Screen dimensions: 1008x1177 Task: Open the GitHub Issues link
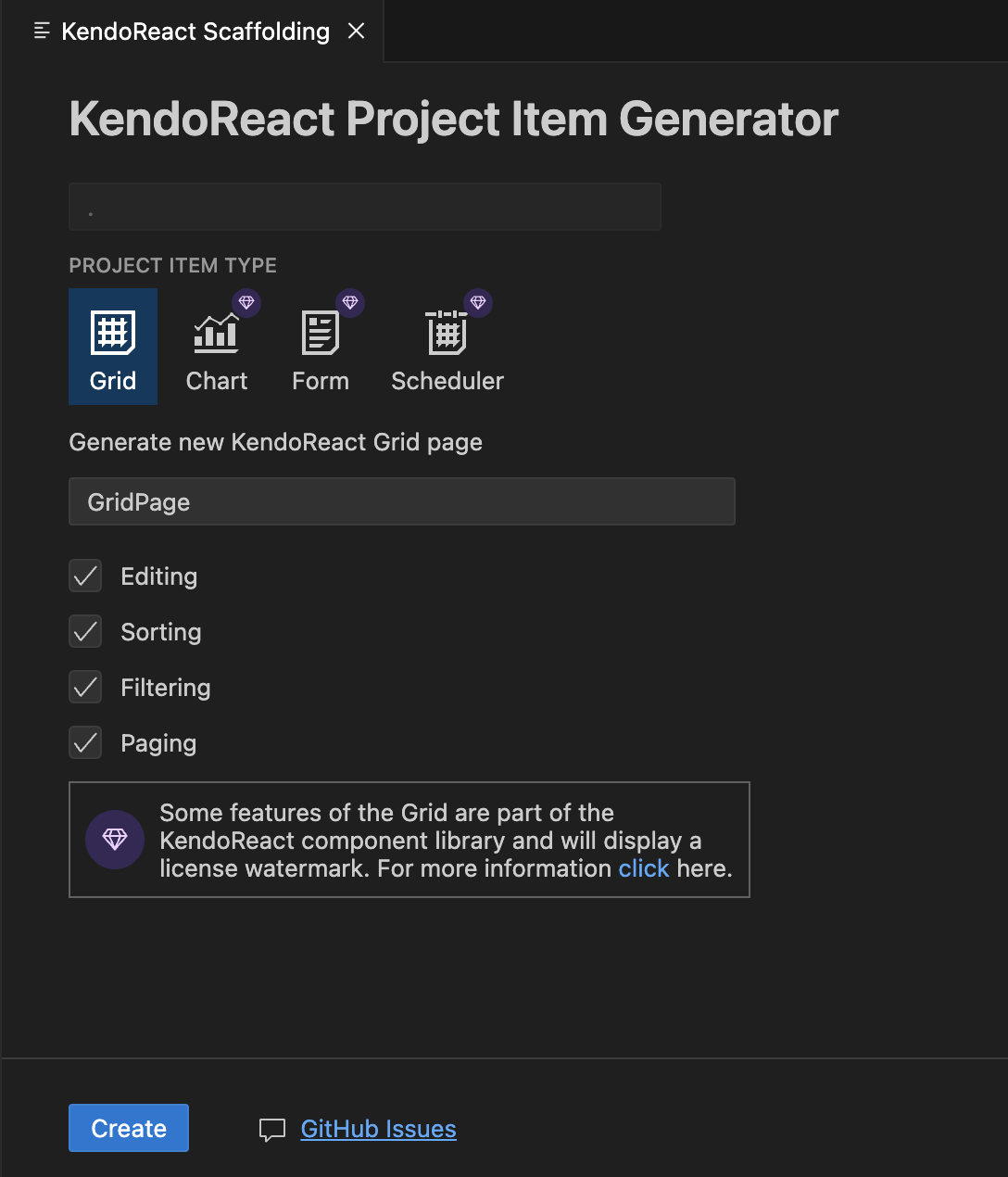[x=378, y=1129]
